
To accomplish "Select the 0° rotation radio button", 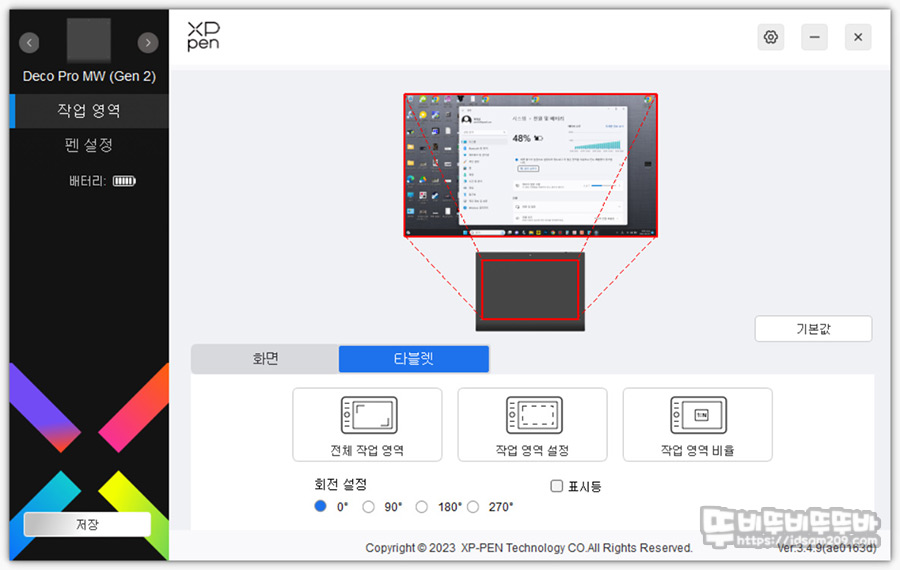I will tap(320, 506).
